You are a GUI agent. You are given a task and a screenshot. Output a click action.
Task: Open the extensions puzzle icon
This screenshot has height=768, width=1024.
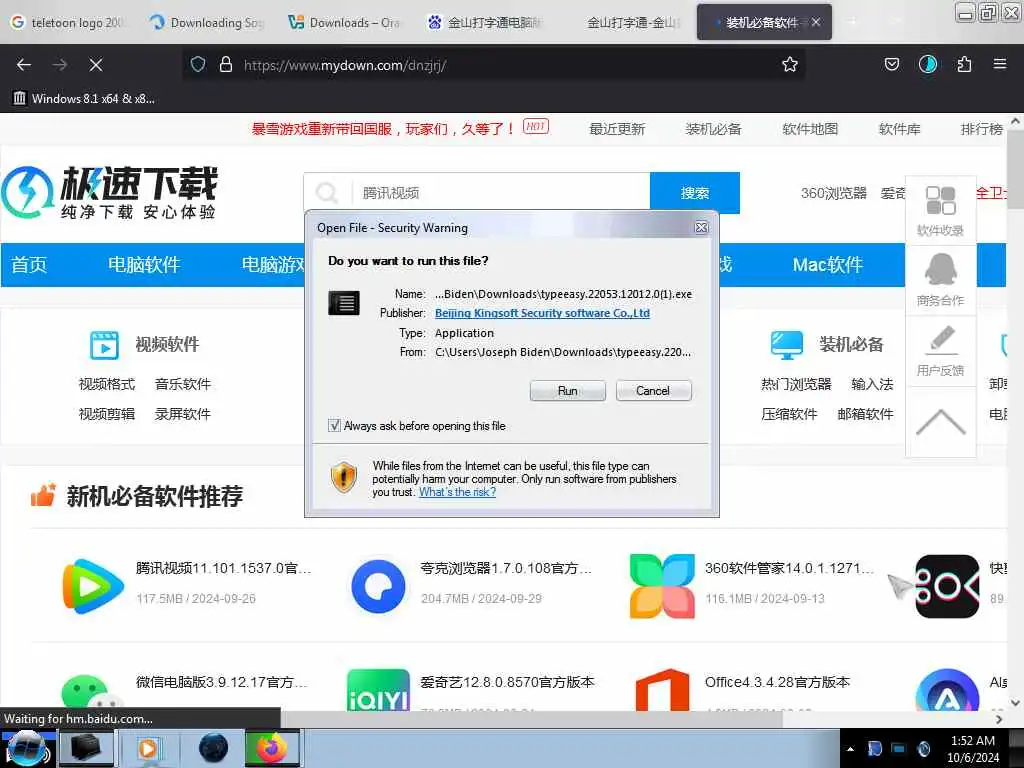pyautogui.click(x=964, y=64)
